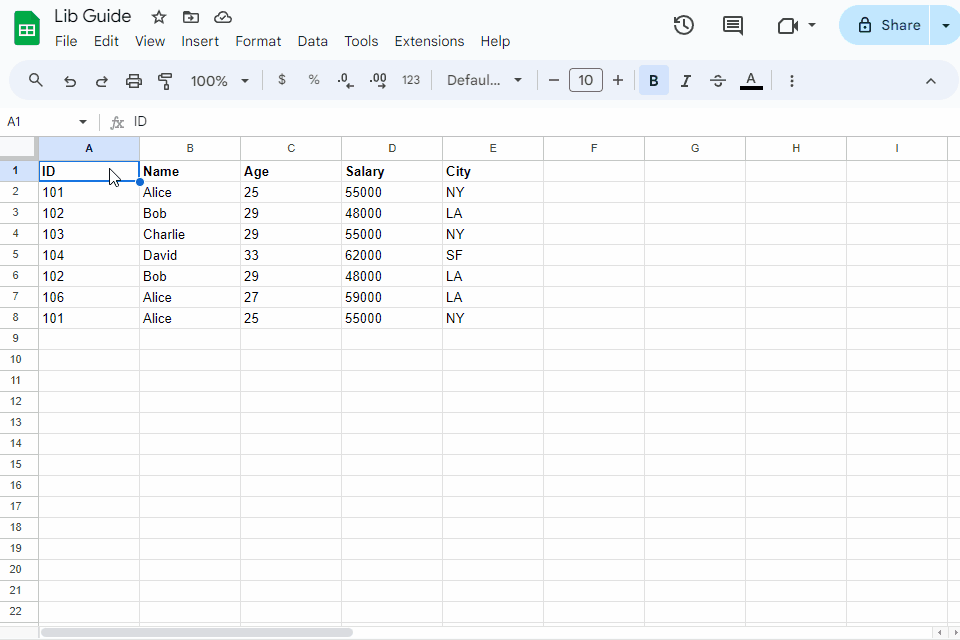Image resolution: width=960 pixels, height=640 pixels.
Task: Select the City header cell
Action: [x=493, y=171]
